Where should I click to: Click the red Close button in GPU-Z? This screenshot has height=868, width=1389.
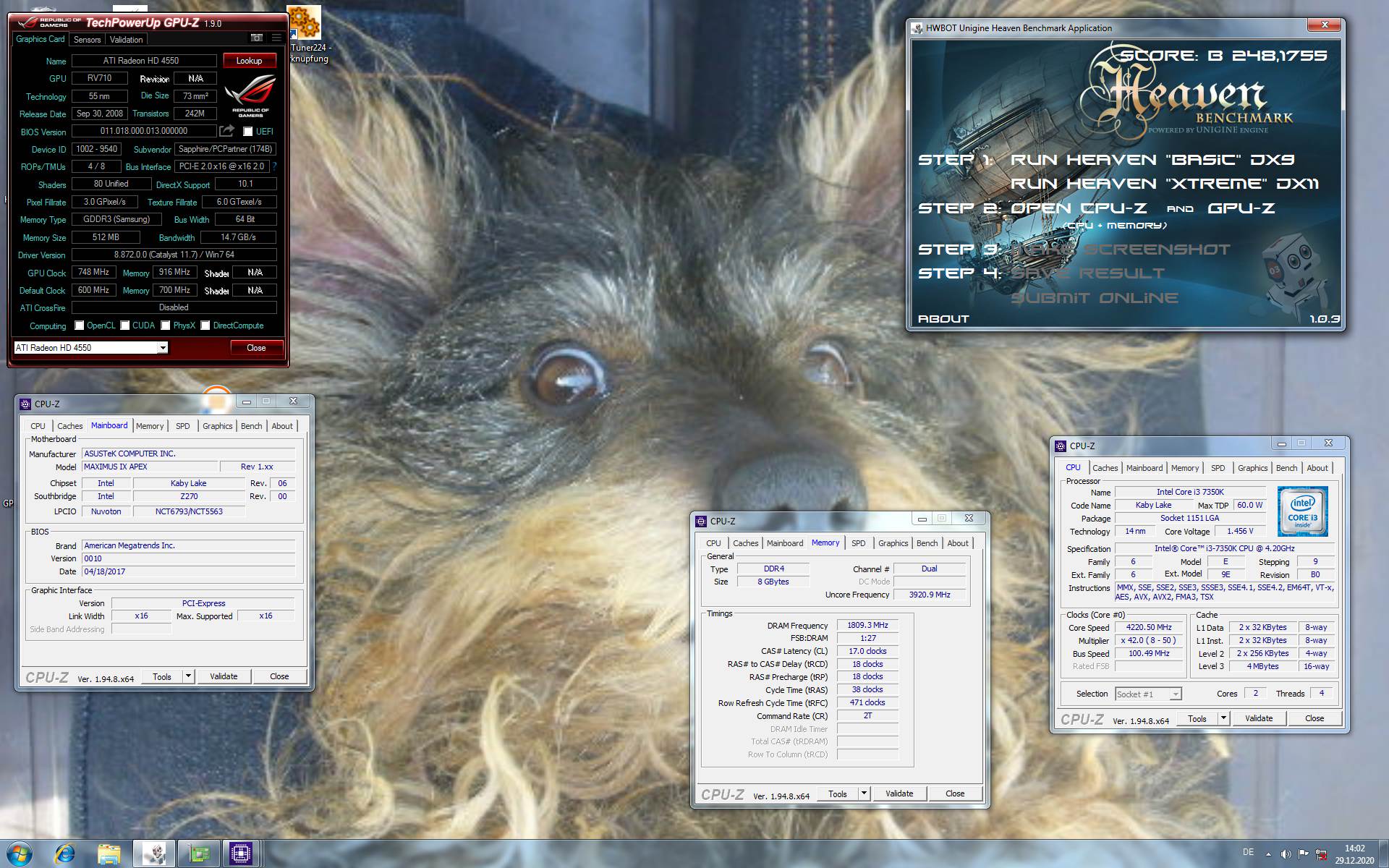pyautogui.click(x=256, y=348)
